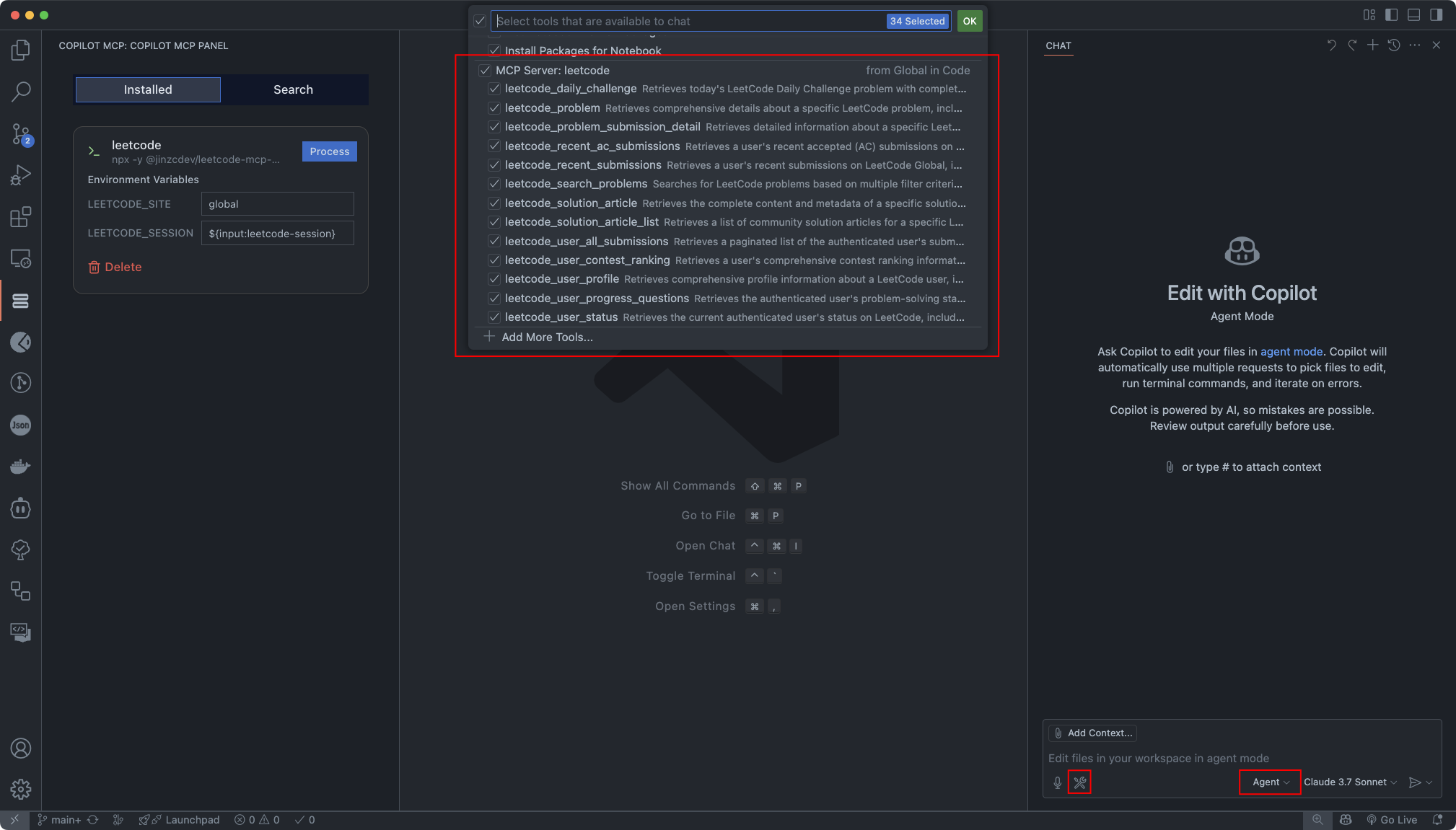The height and width of the screenshot is (830, 1456).
Task: Click the Docker icon in activity bar
Action: point(21,467)
